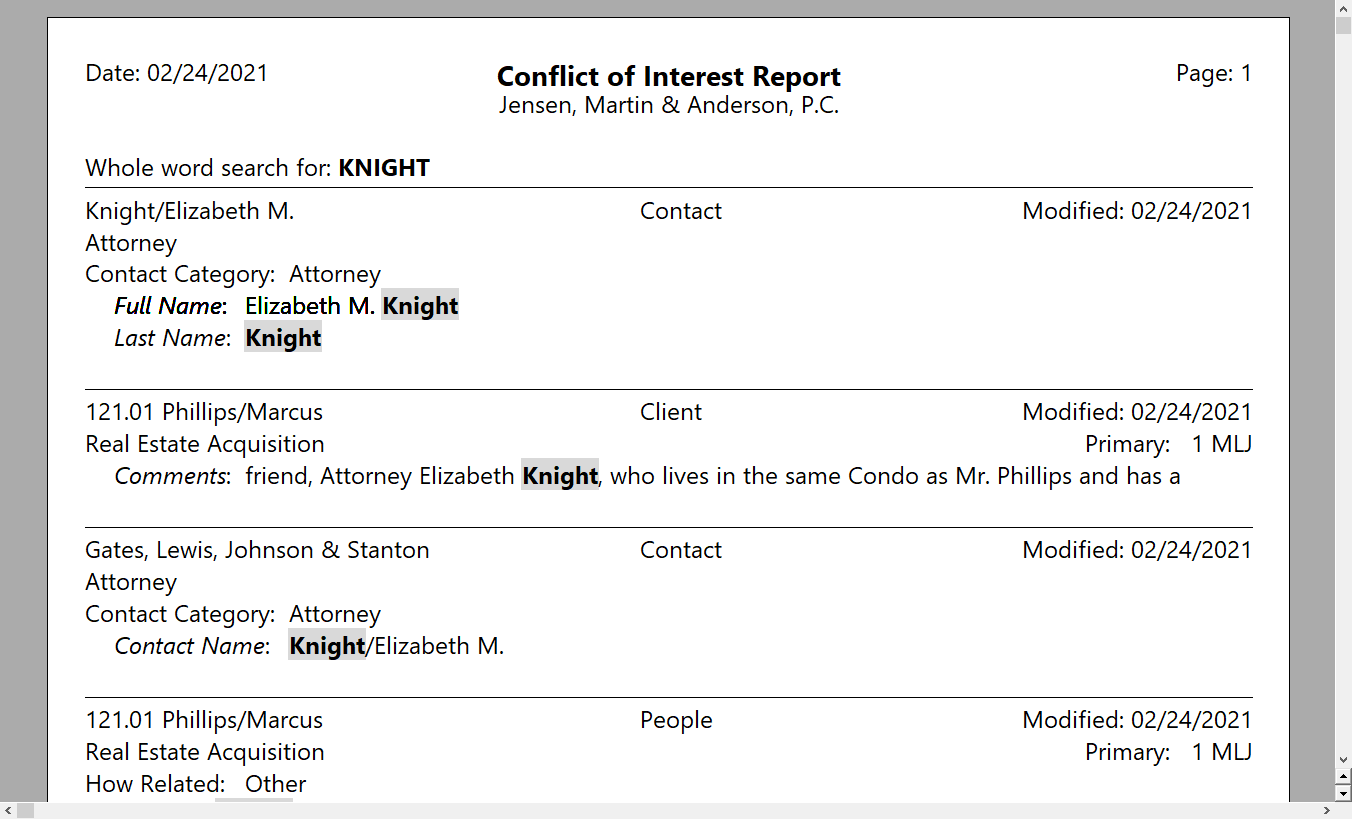Viewport: 1352px width, 819px height.
Task: Click highlighted Knight in the Comments line
Action: click(x=559, y=476)
